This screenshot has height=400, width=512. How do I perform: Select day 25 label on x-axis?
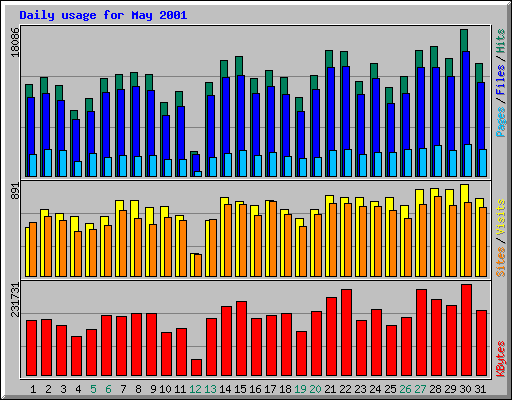tap(390, 389)
